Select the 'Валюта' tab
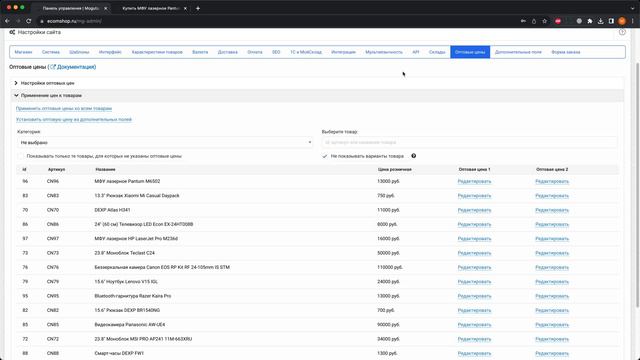The height and width of the screenshot is (360, 640). tap(200, 52)
